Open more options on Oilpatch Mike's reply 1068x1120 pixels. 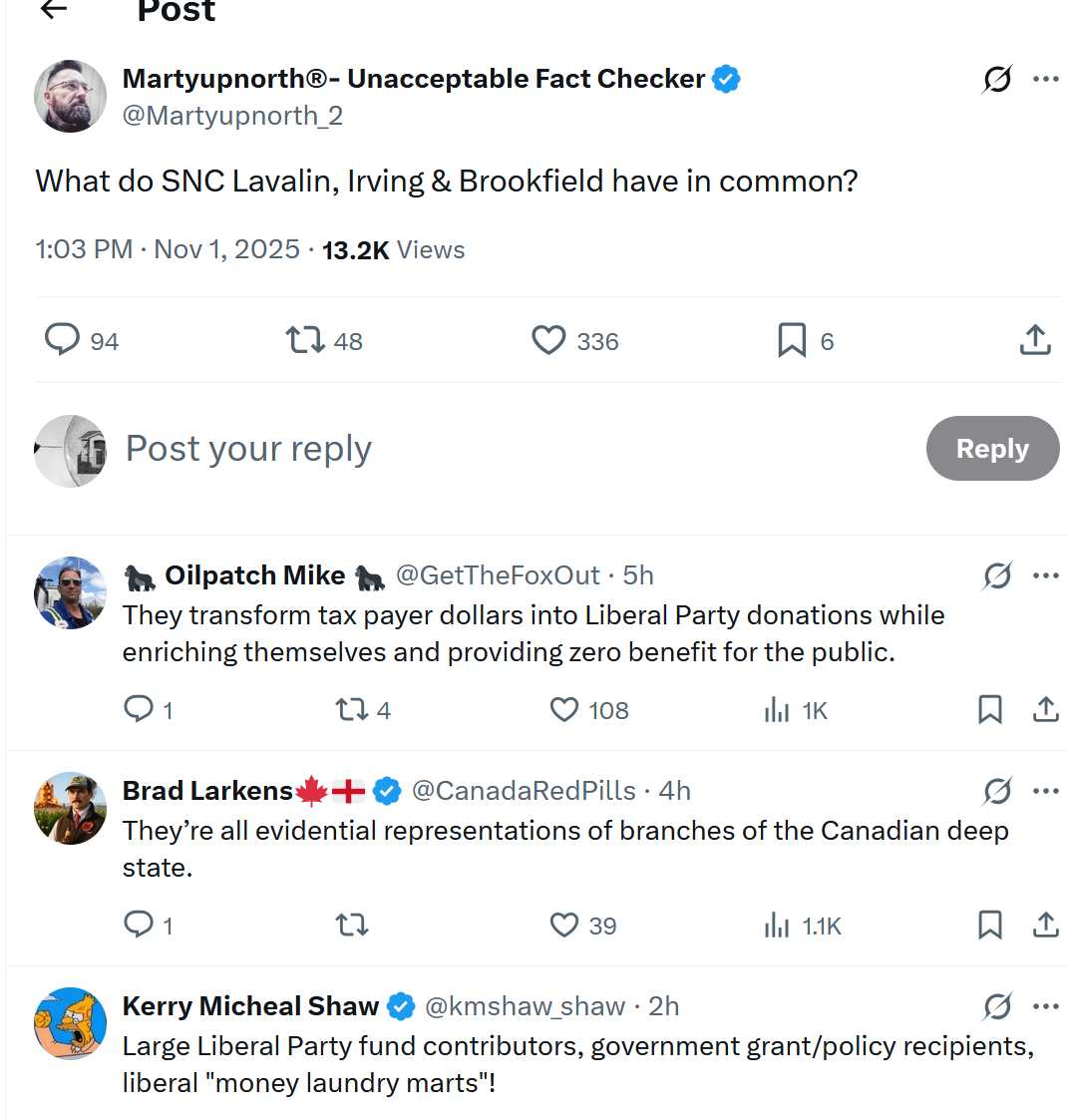pyautogui.click(x=1045, y=575)
